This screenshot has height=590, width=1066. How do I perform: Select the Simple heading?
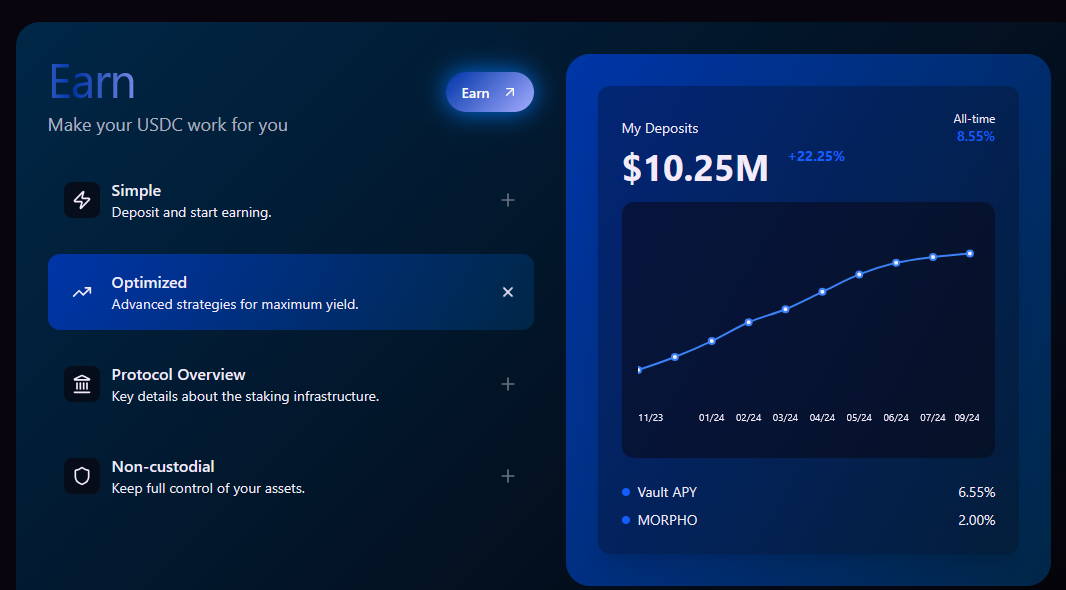point(136,191)
